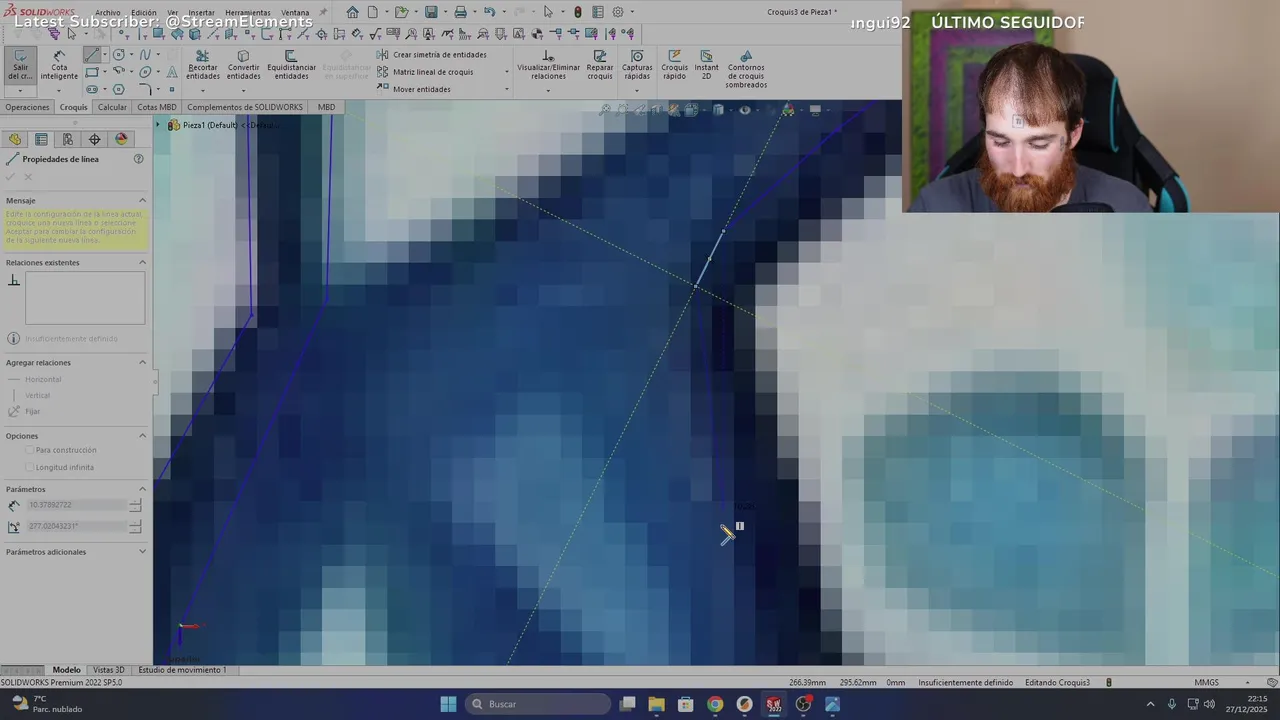Viewport: 1280px width, 720px height.
Task: Select the Line sketch tool
Action: coord(92,55)
